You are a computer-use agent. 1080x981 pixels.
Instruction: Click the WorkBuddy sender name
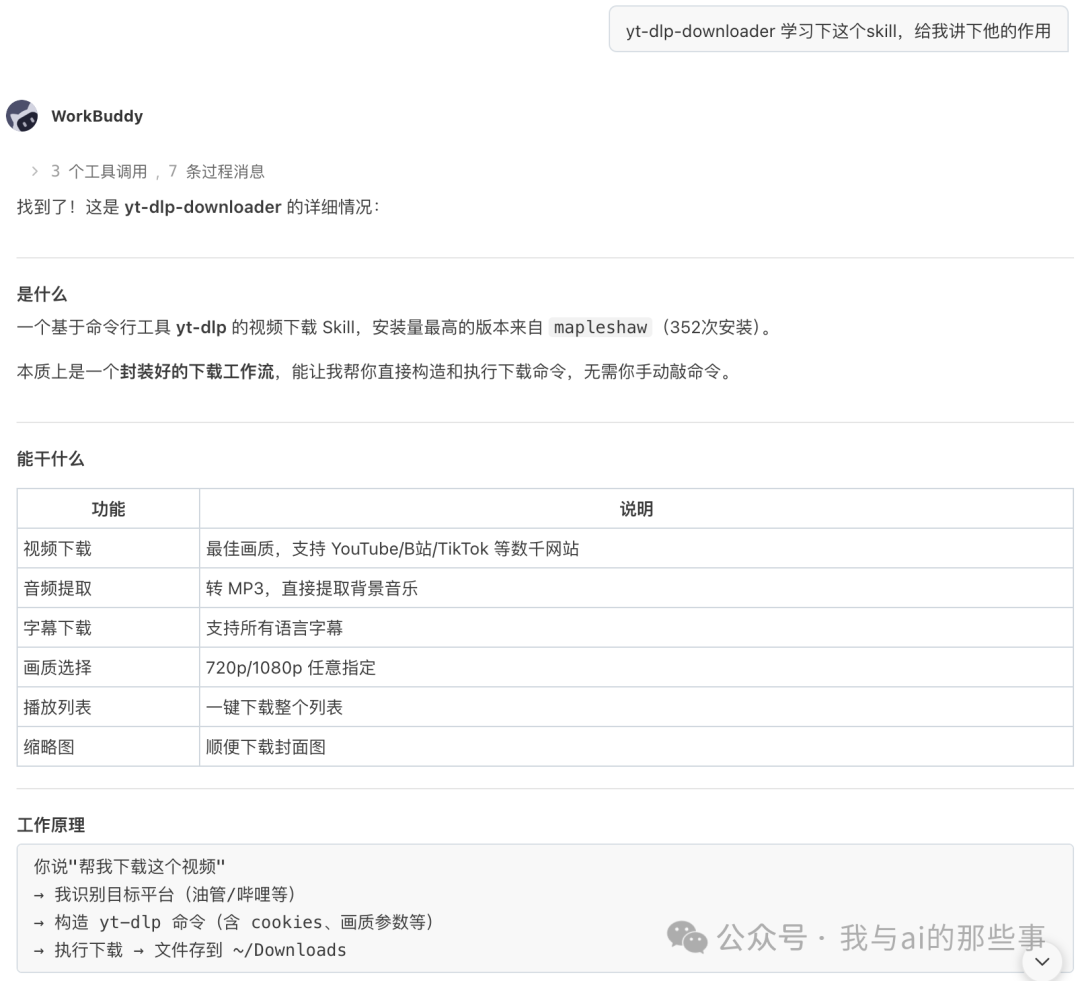[x=97, y=116]
